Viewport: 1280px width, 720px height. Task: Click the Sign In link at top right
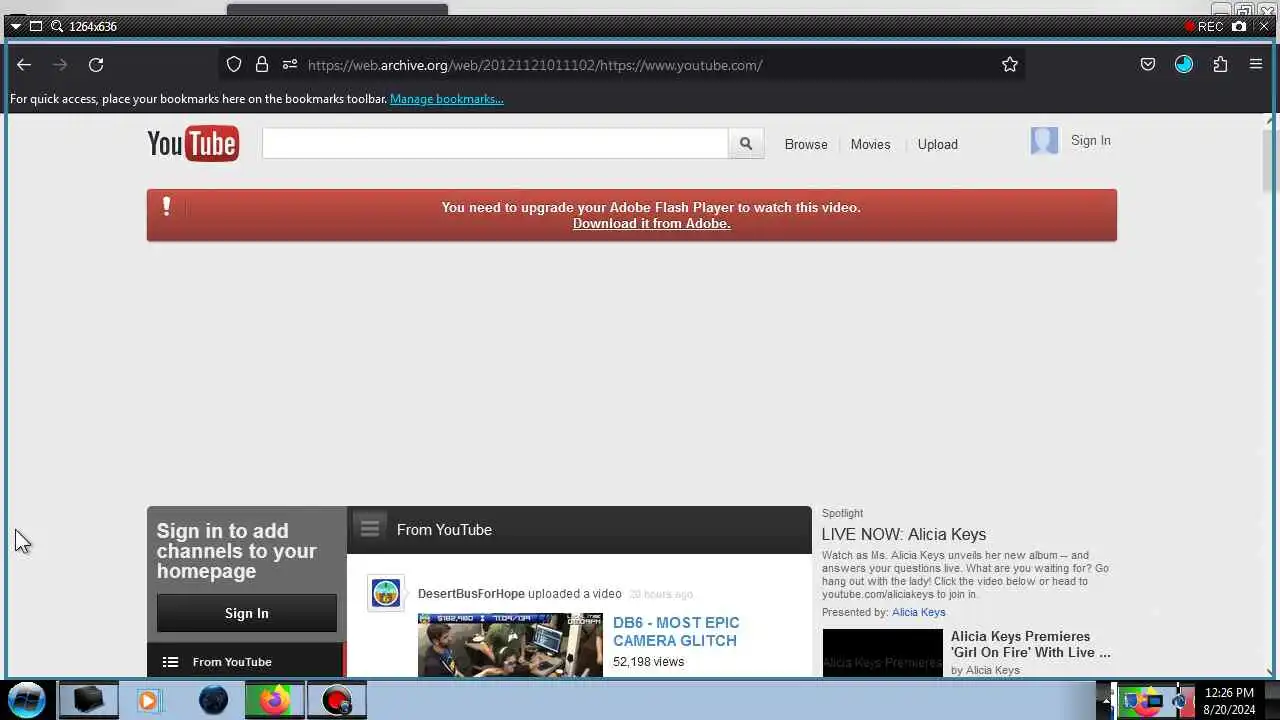[x=1091, y=141]
